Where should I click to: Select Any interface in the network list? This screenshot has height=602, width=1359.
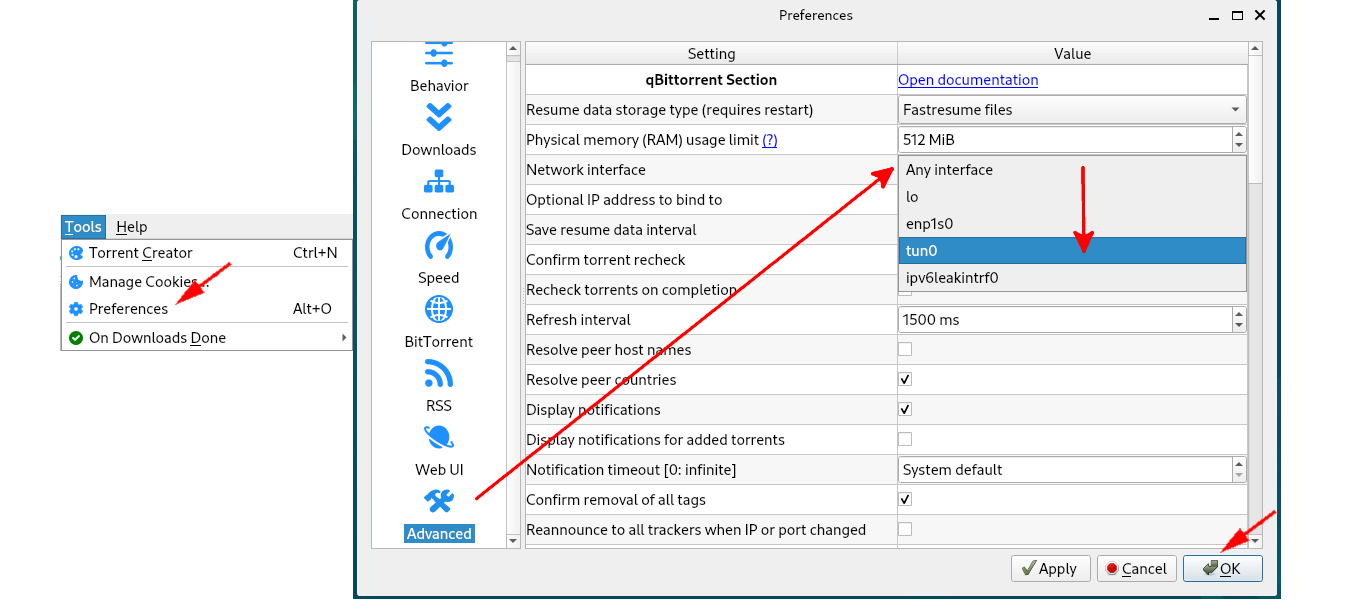(x=1072, y=170)
